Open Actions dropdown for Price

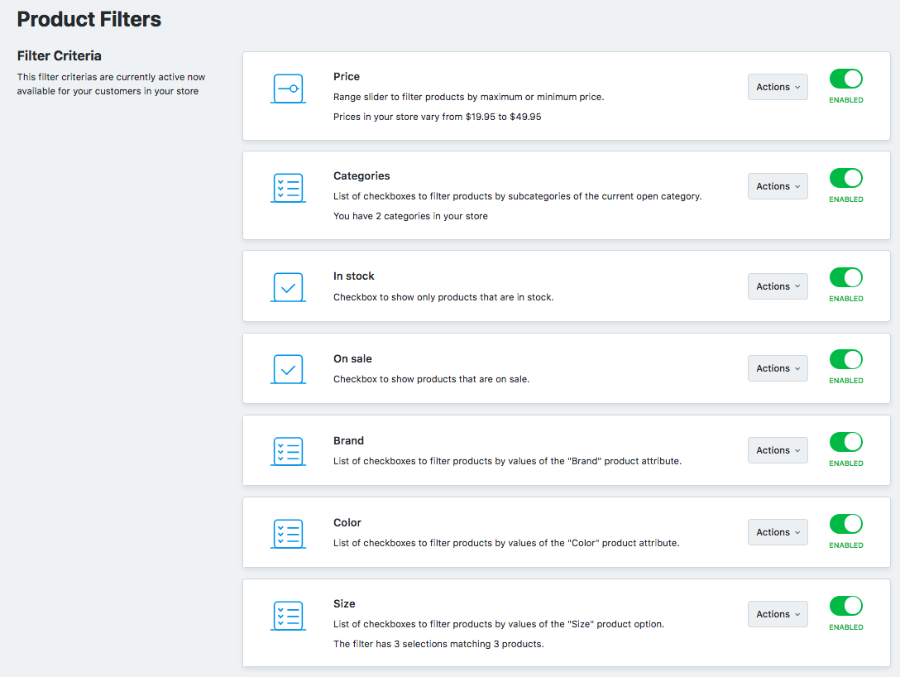pyautogui.click(x=778, y=87)
